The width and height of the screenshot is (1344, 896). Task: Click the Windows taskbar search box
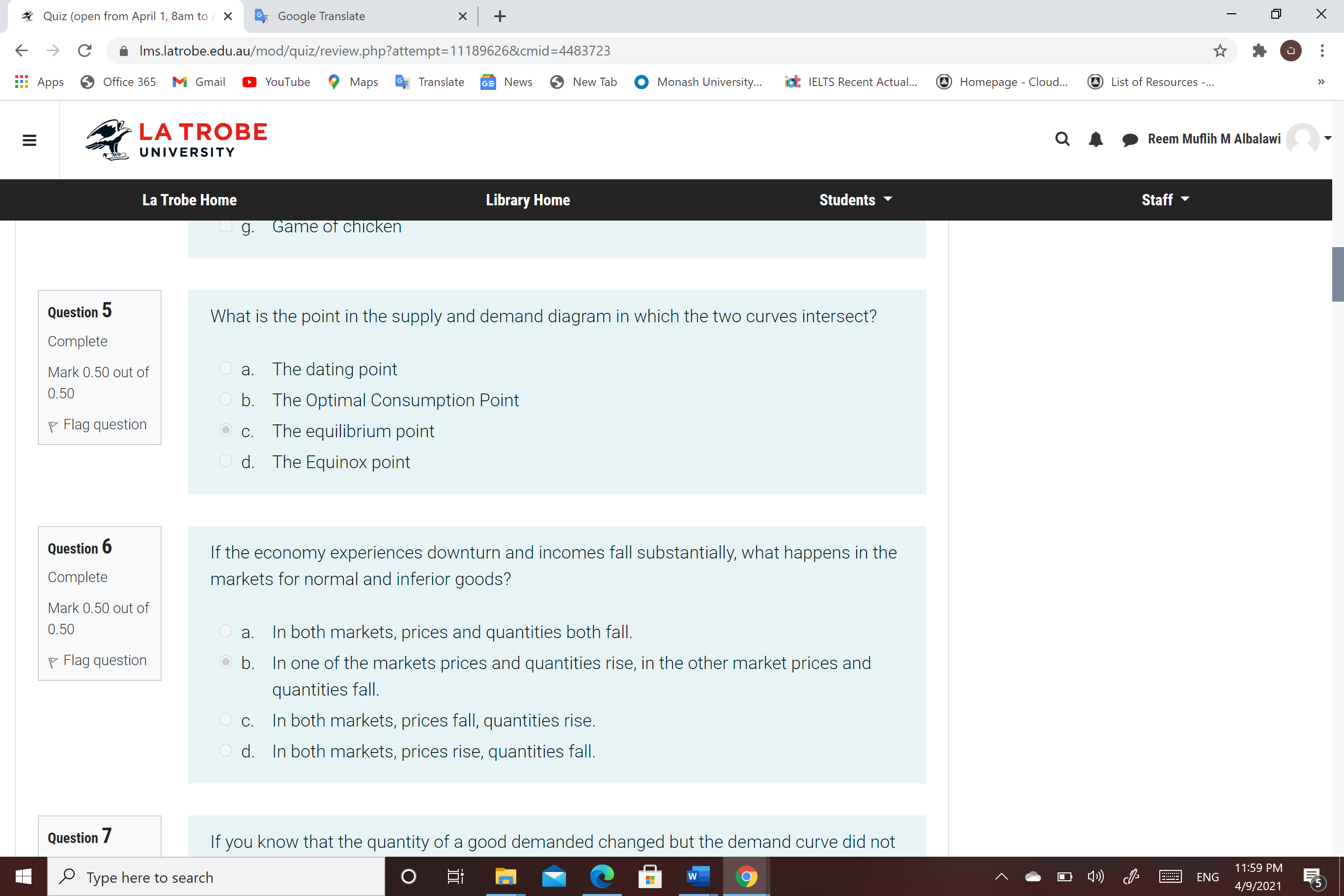point(217,877)
